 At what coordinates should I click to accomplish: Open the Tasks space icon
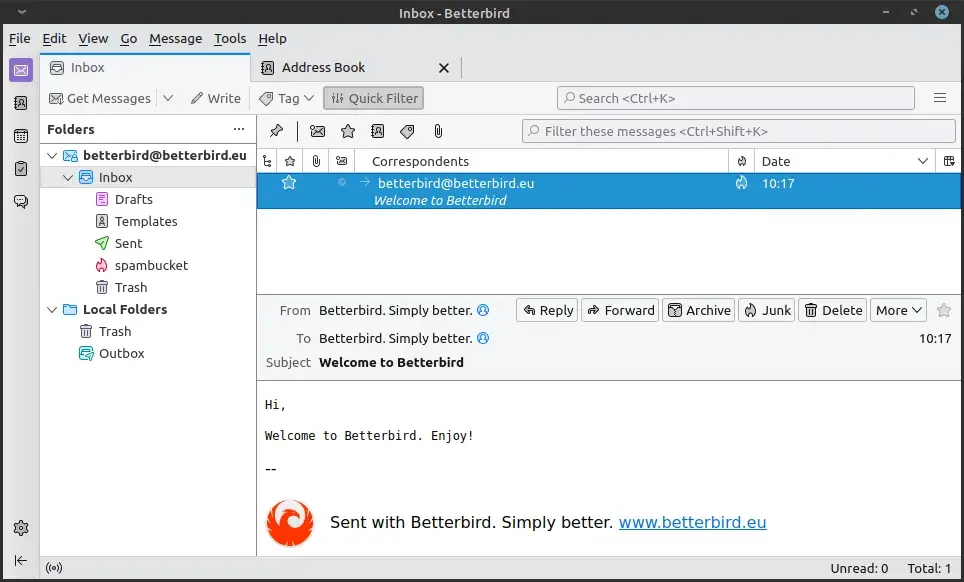[x=21, y=169]
